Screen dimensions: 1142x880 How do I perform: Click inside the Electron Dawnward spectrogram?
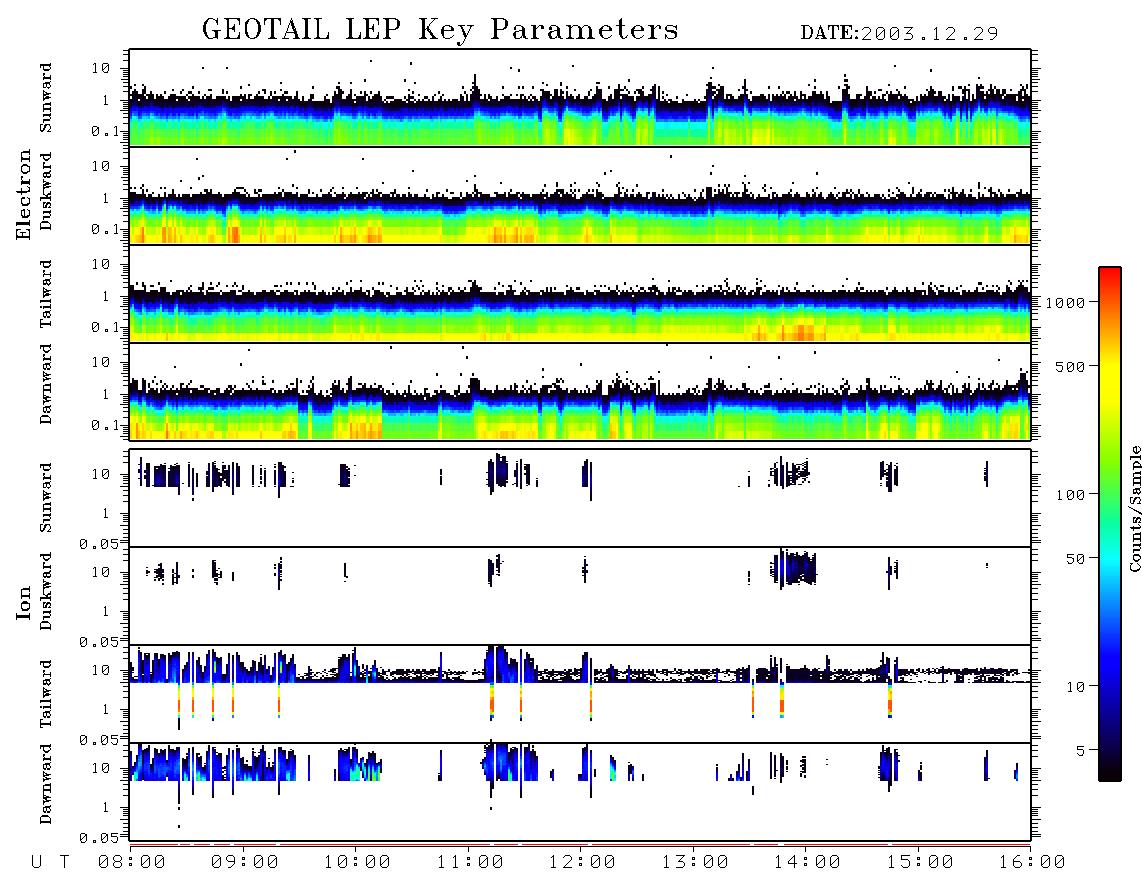(x=580, y=391)
